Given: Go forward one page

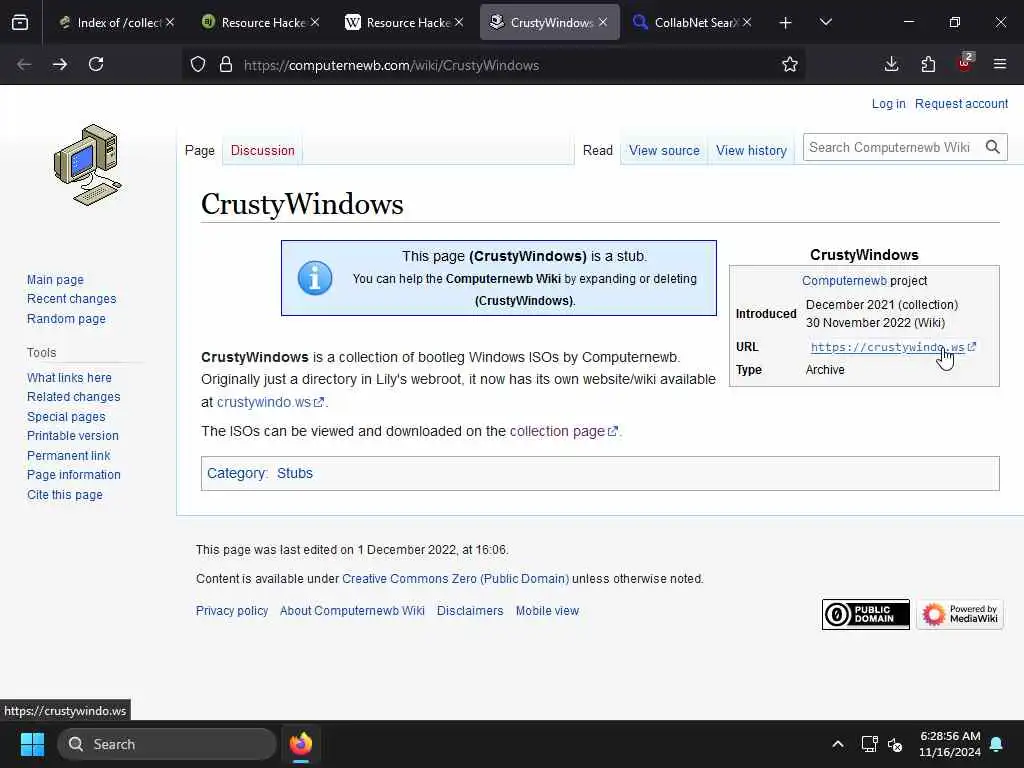Looking at the screenshot, I should pos(59,64).
